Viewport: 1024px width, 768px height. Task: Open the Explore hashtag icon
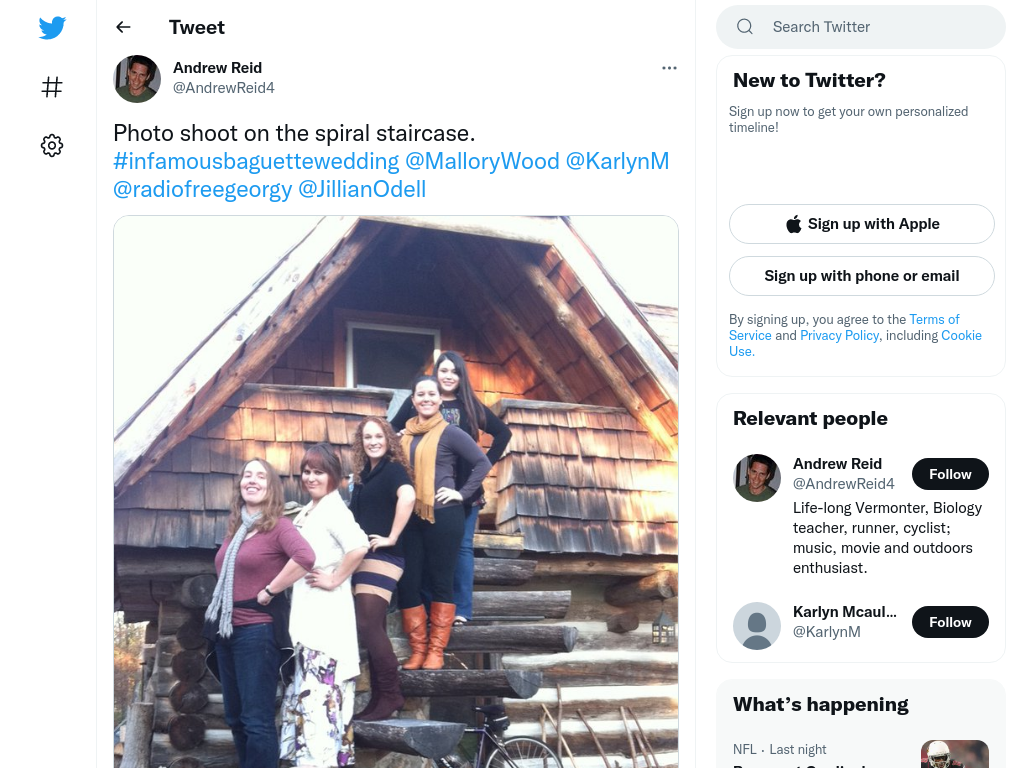point(52,86)
